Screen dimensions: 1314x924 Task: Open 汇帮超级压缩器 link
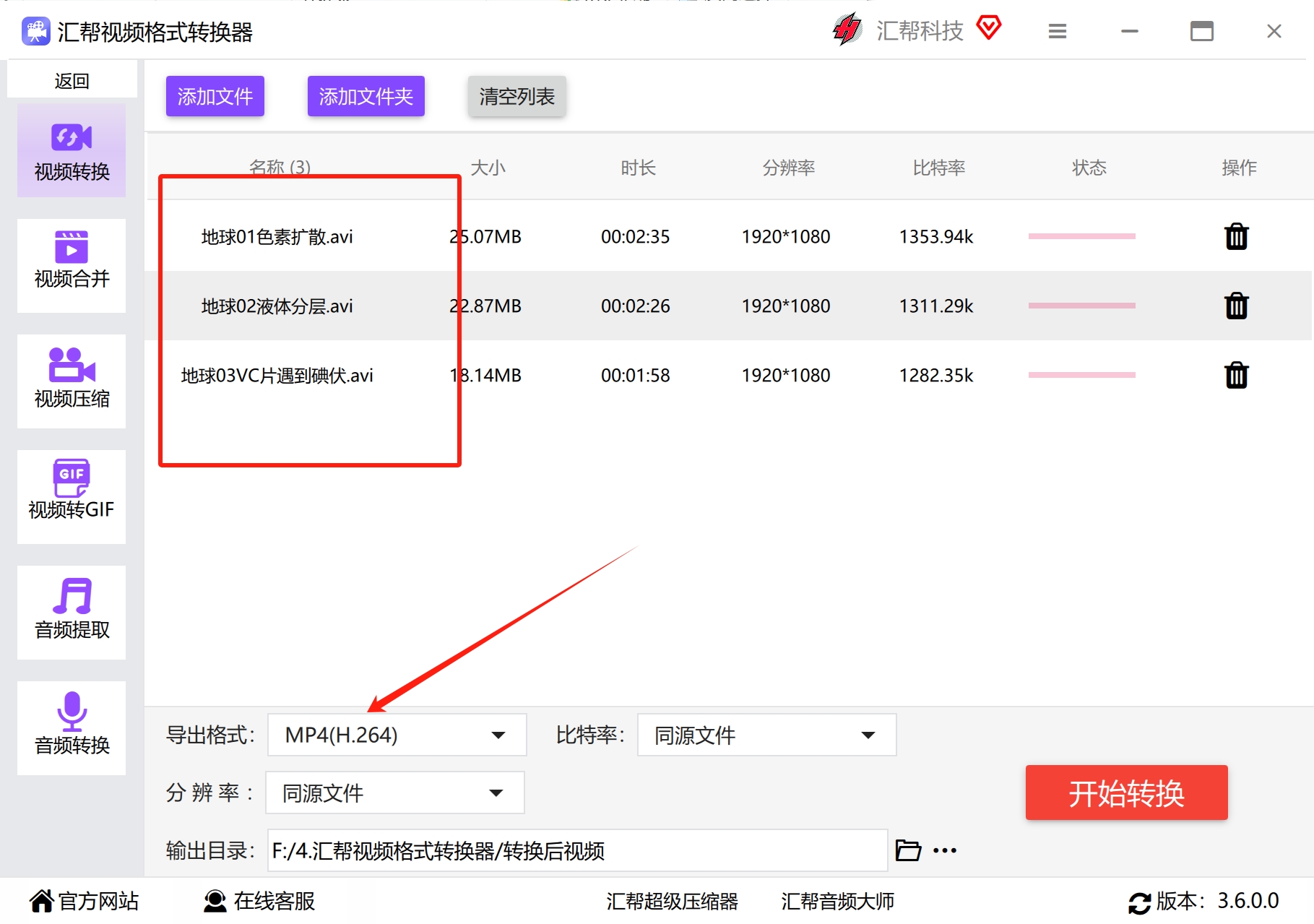[672, 901]
